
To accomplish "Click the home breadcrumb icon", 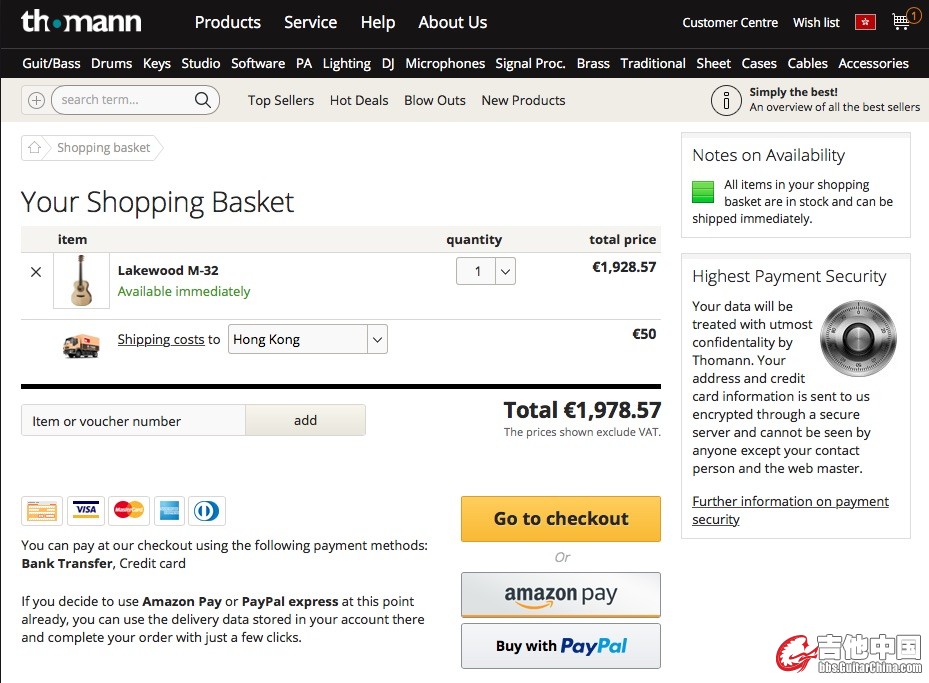I will click(x=35, y=148).
